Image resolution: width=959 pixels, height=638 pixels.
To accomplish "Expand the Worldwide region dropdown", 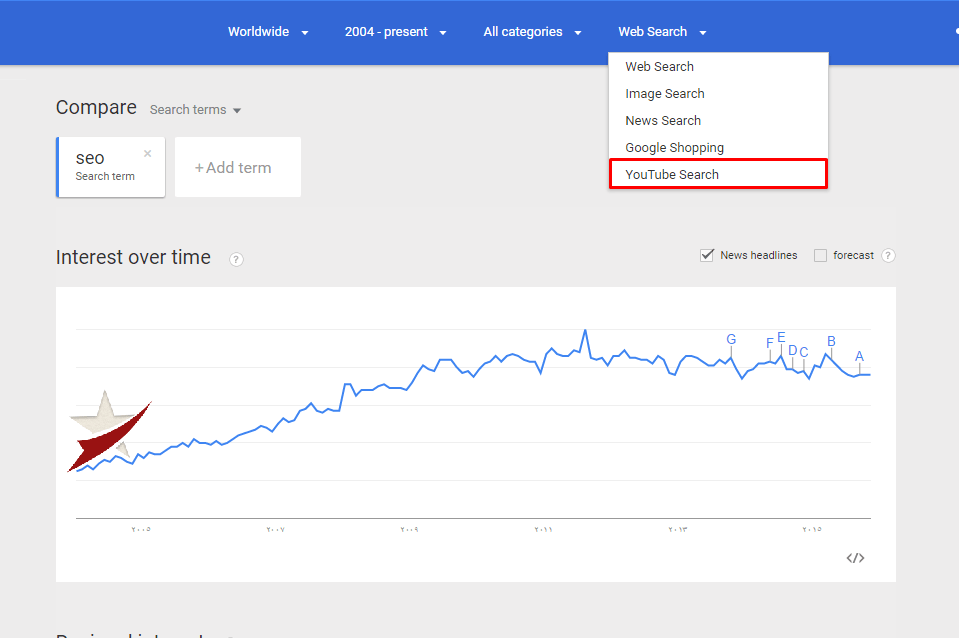I will (268, 32).
